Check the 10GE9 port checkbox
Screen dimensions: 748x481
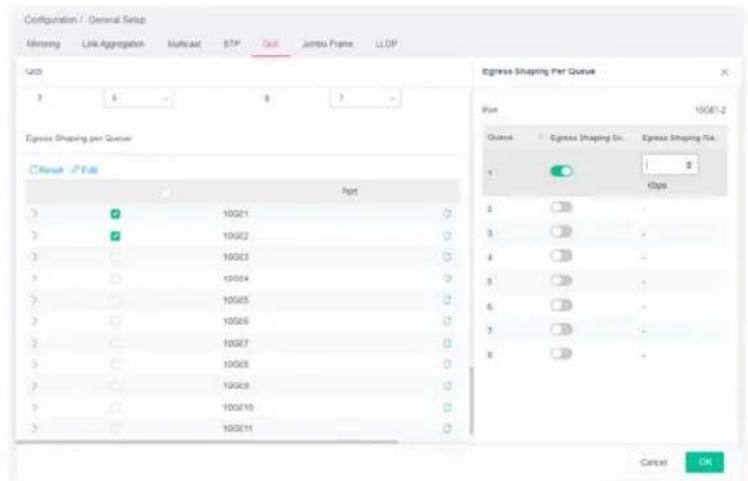click(115, 386)
